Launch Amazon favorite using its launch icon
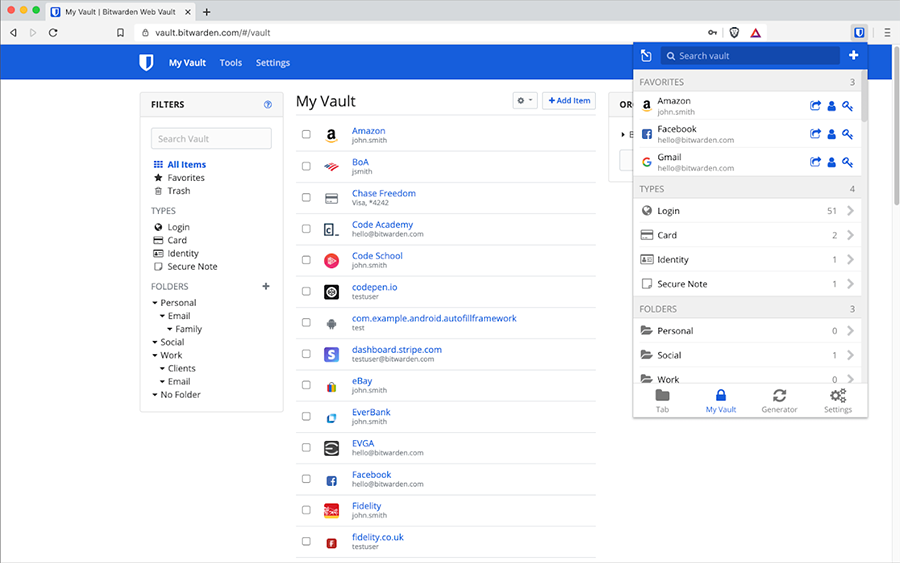Screen dimensions: 900x563 click(815, 106)
